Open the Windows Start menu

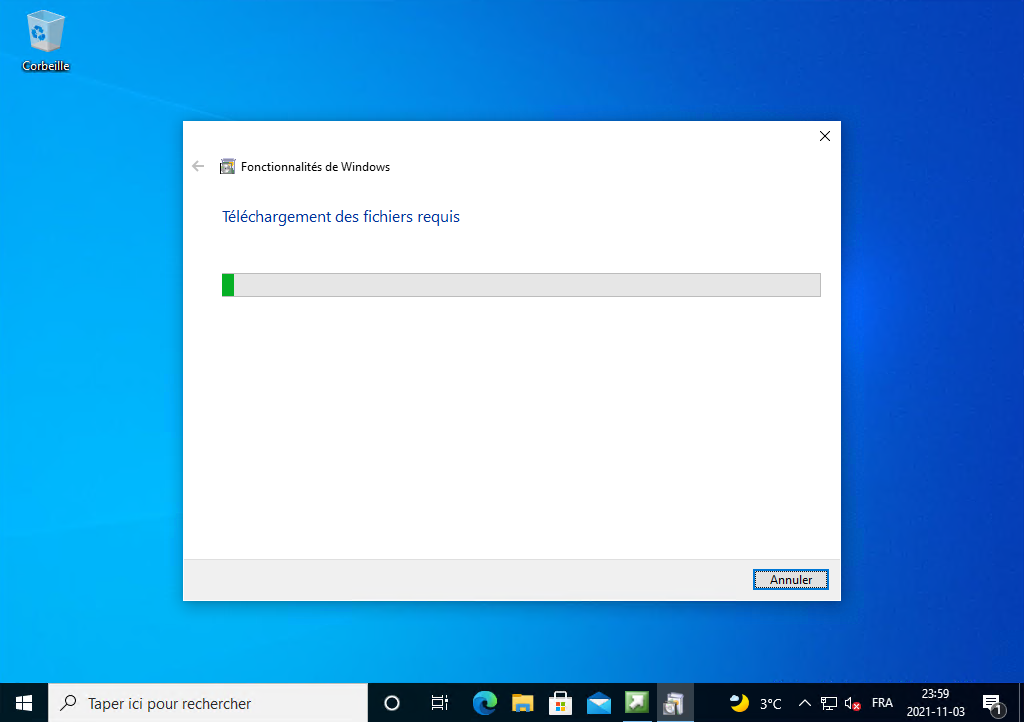tap(24, 703)
